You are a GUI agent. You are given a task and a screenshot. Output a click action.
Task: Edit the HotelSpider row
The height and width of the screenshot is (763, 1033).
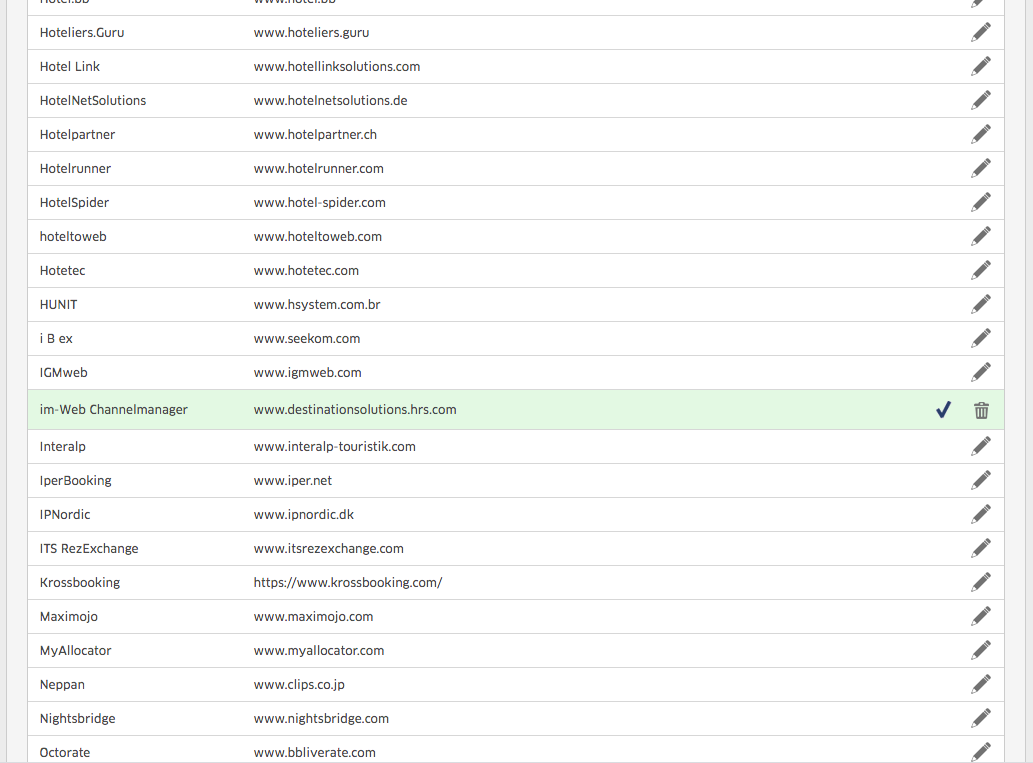click(x=980, y=202)
